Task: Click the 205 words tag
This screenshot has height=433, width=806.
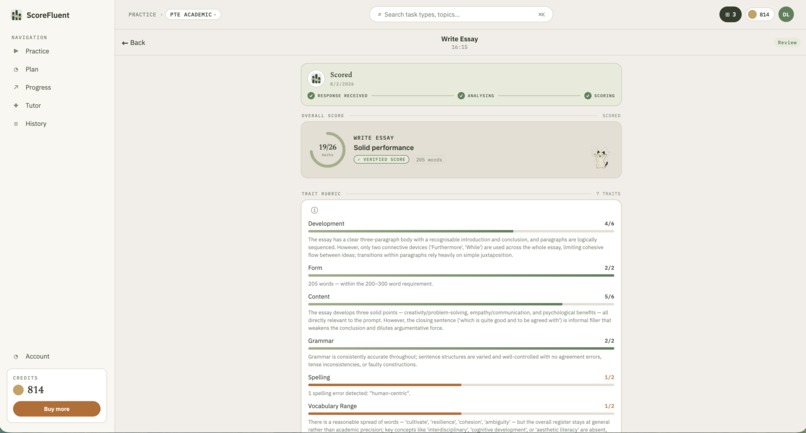Action: [x=429, y=160]
